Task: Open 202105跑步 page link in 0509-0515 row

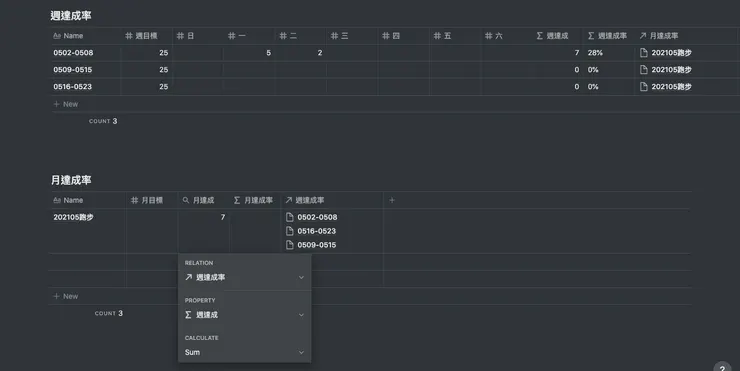Action: [666, 70]
